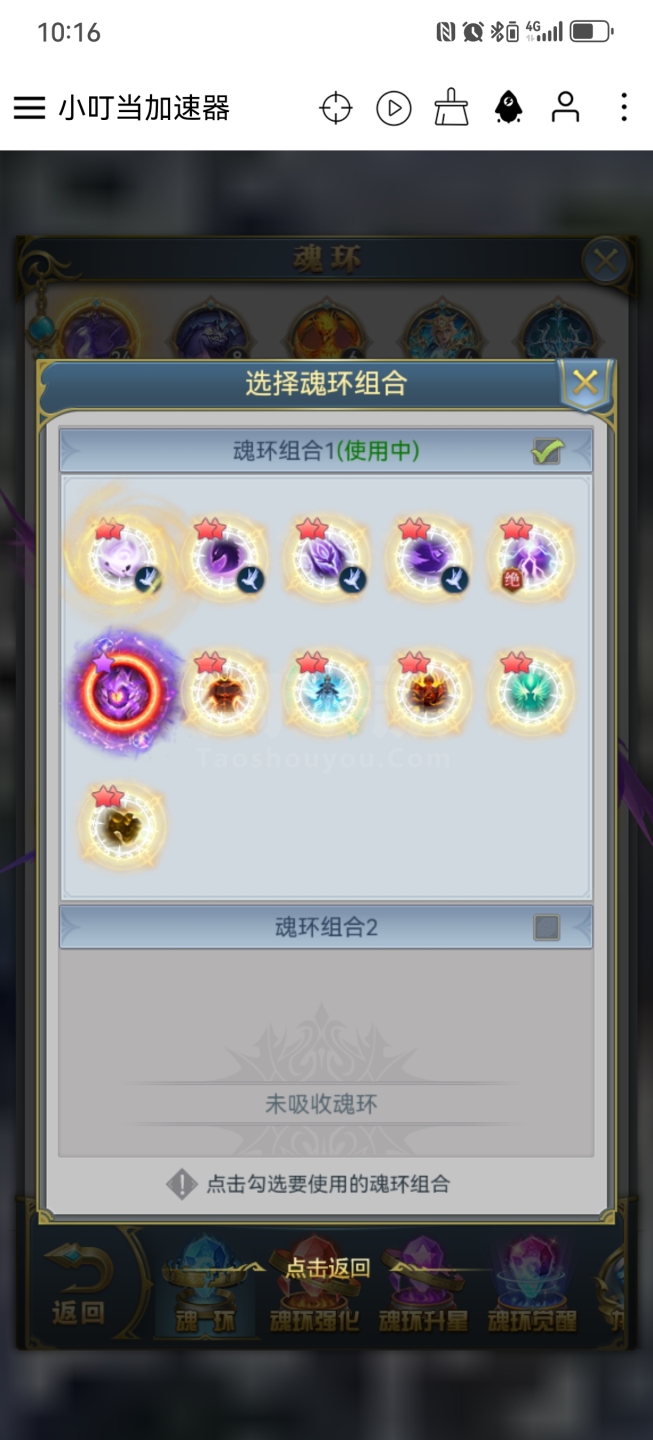The height and width of the screenshot is (1440, 653).
Task: Switch to the 魂环强化 tab
Action: click(x=314, y=1287)
